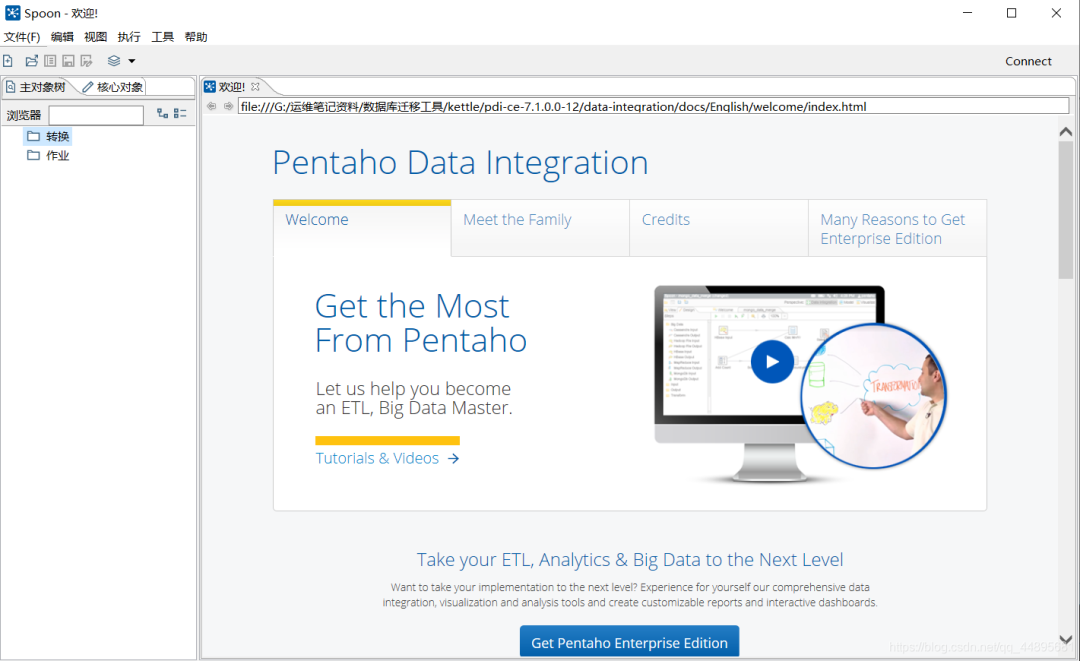Image resolution: width=1080 pixels, height=661 pixels.
Task: Click the collapse tree icon beside search
Action: pos(180,114)
